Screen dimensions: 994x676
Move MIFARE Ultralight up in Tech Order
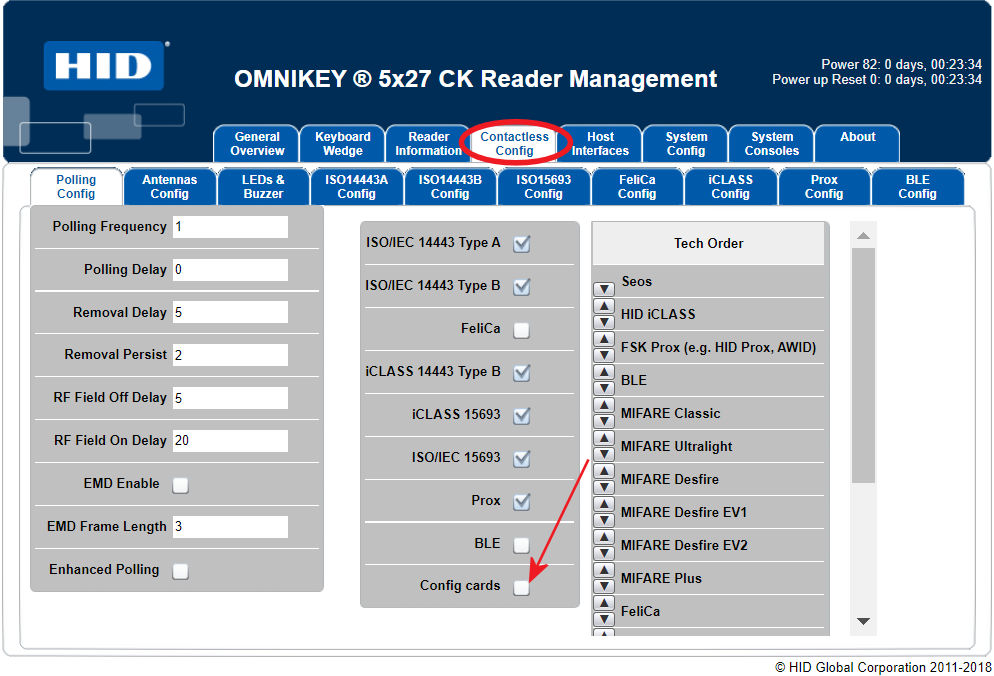click(604, 438)
